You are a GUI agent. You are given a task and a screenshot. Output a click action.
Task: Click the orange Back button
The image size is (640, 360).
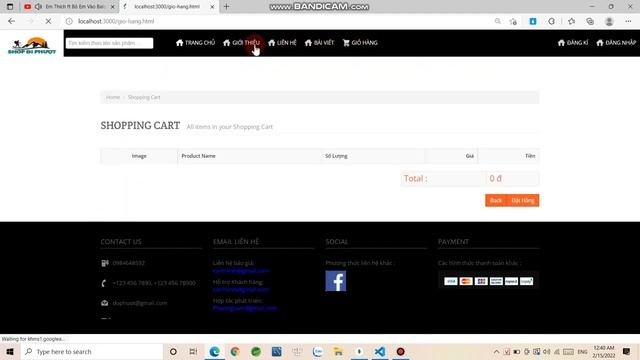pyautogui.click(x=496, y=200)
